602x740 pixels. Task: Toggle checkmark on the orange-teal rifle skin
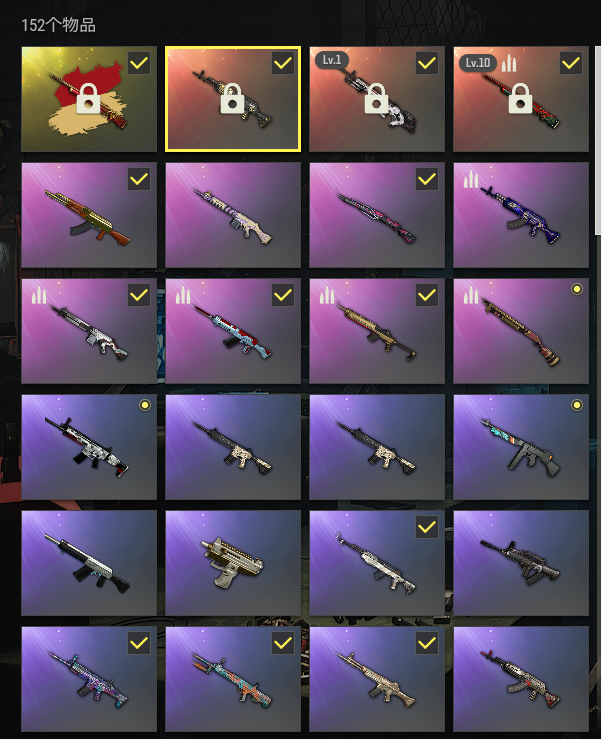[283, 643]
